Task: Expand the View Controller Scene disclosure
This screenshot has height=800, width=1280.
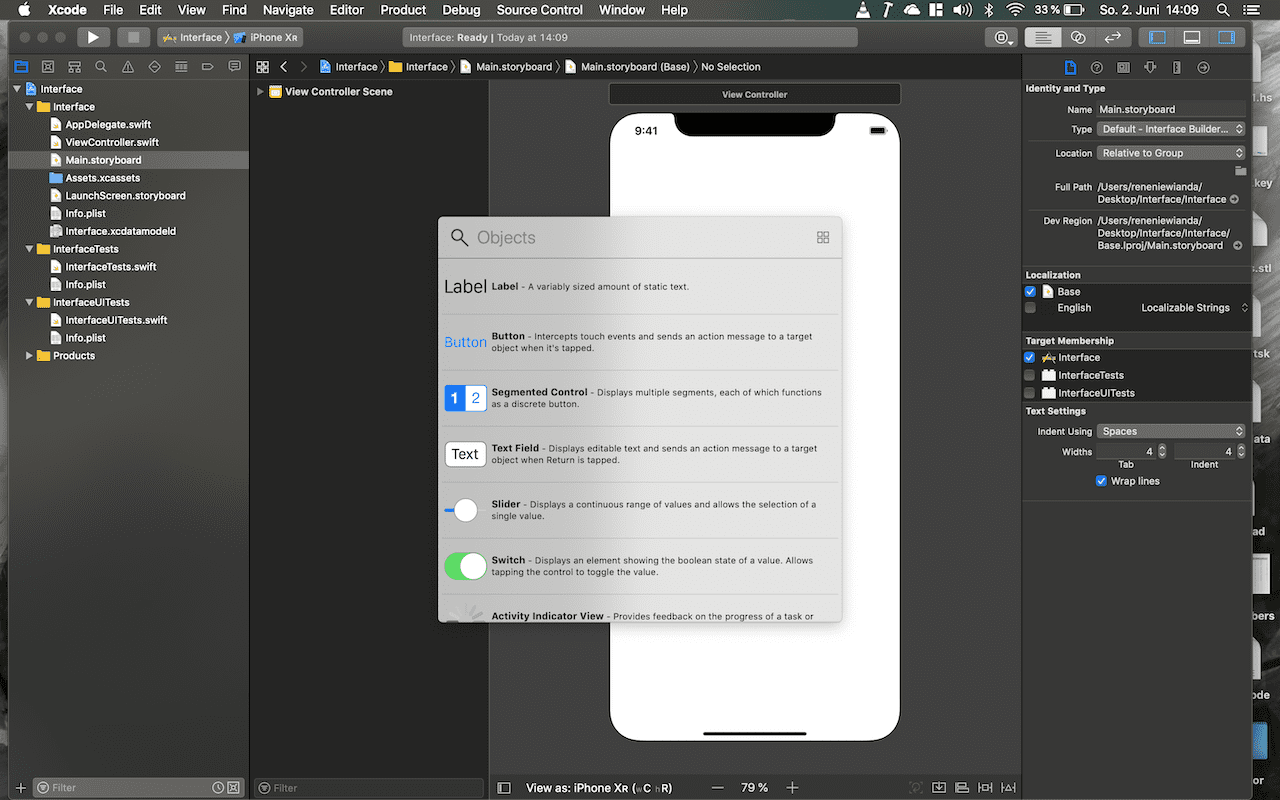Action: coord(261,92)
